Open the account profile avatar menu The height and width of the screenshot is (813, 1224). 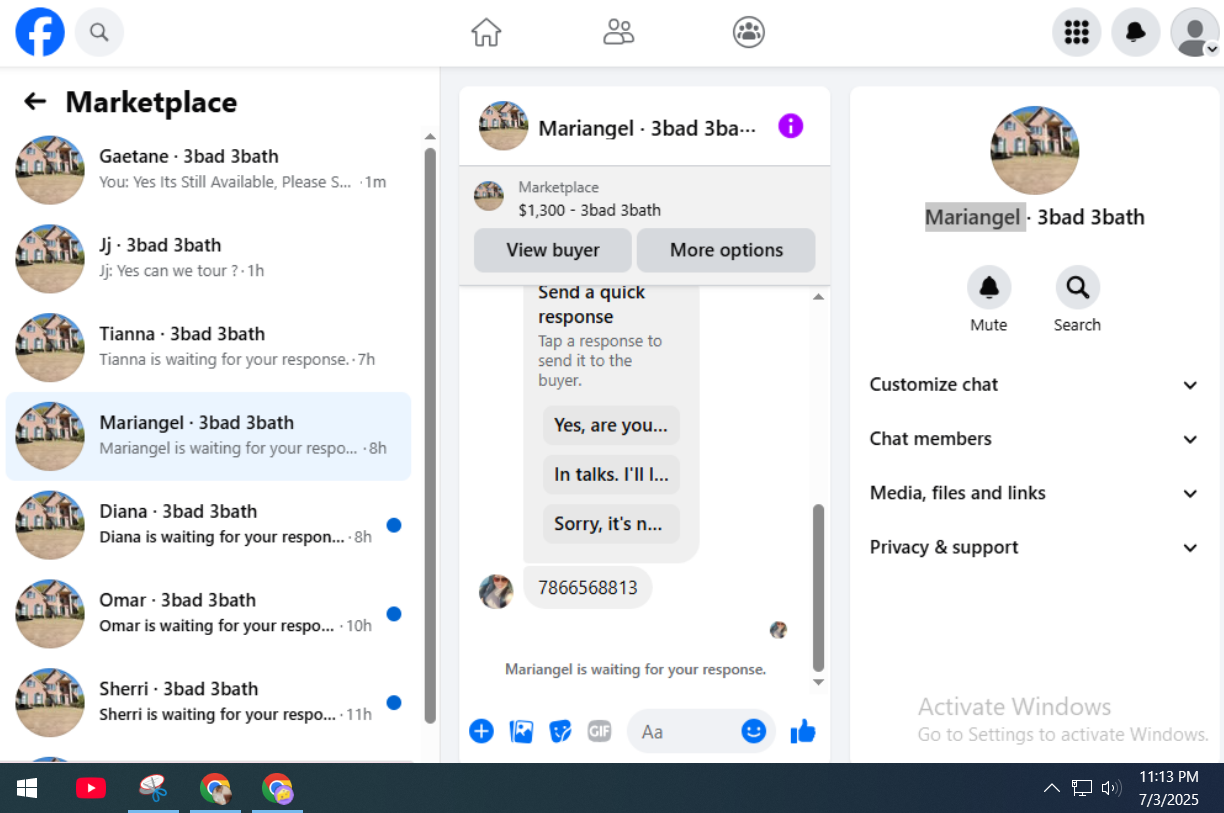(1195, 33)
